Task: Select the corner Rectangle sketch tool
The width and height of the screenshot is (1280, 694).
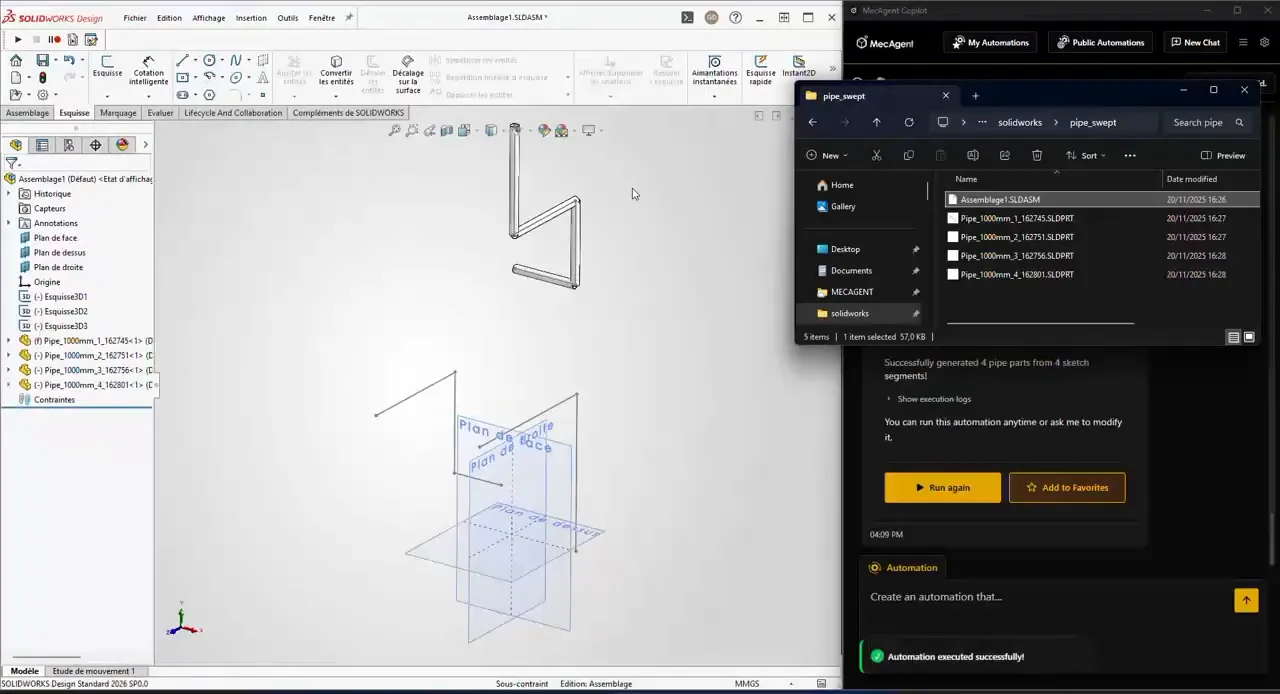Action: click(x=182, y=78)
